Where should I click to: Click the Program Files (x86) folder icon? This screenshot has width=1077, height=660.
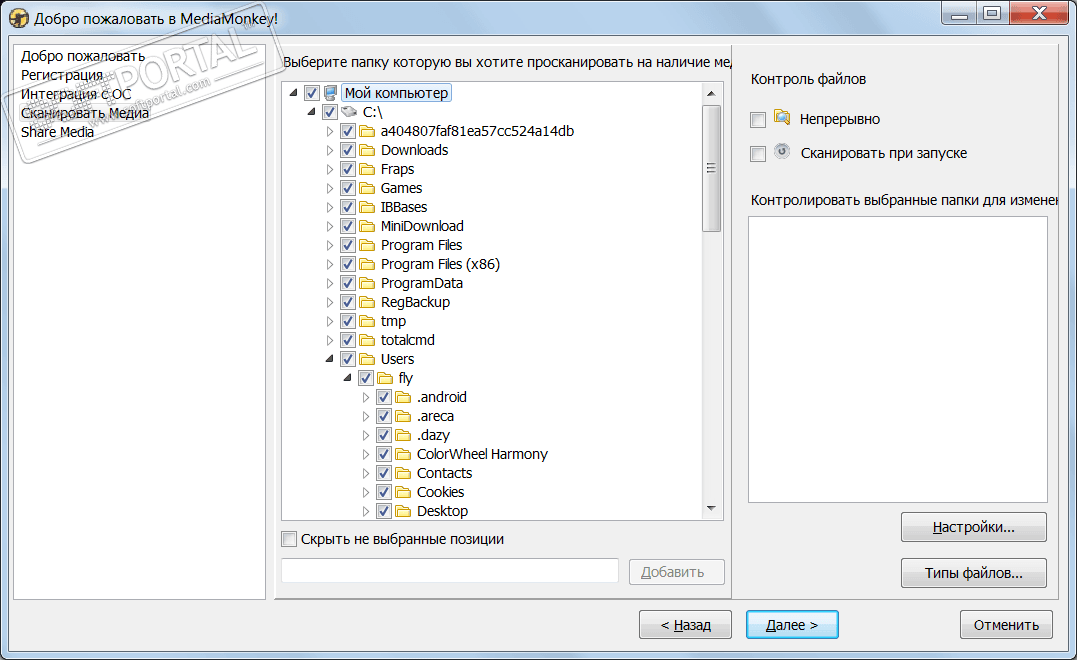tap(367, 264)
